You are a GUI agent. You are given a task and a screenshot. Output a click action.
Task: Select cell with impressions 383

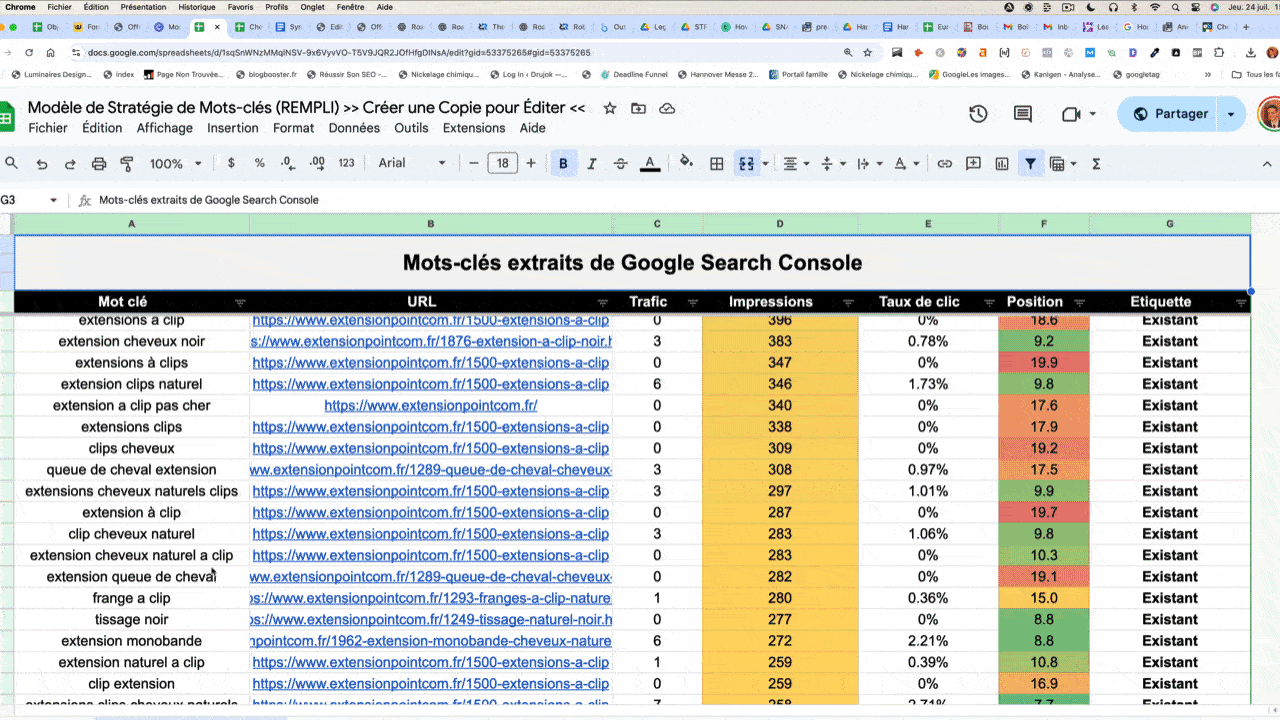pos(780,341)
